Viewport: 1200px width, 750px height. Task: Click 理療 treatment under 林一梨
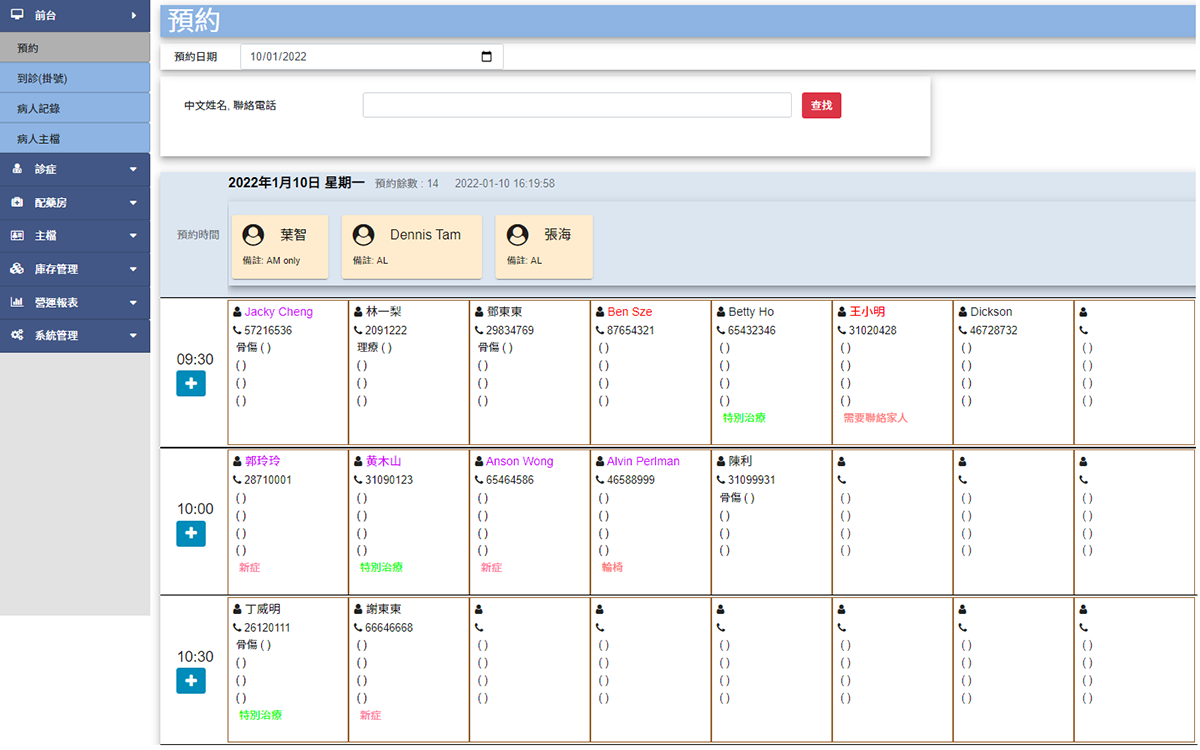click(x=374, y=348)
